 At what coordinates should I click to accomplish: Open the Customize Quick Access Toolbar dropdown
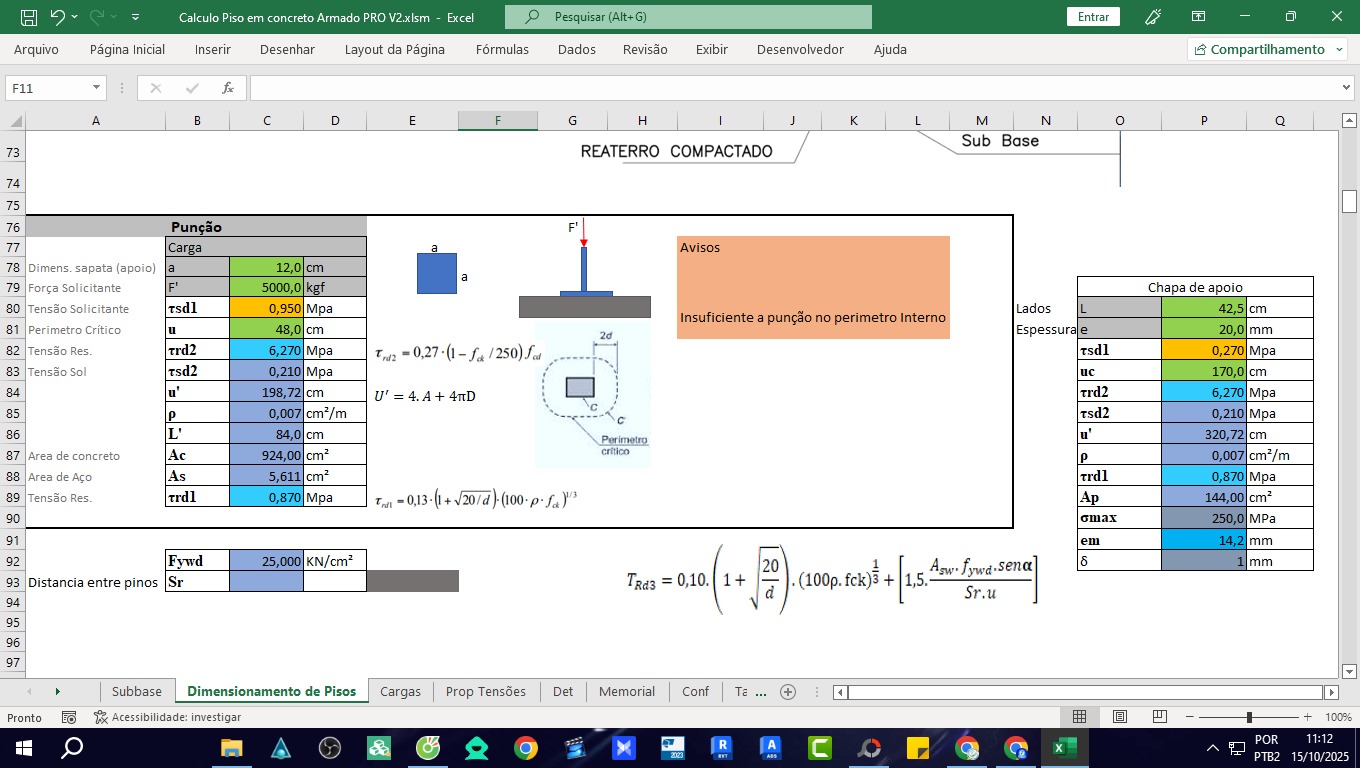135,17
